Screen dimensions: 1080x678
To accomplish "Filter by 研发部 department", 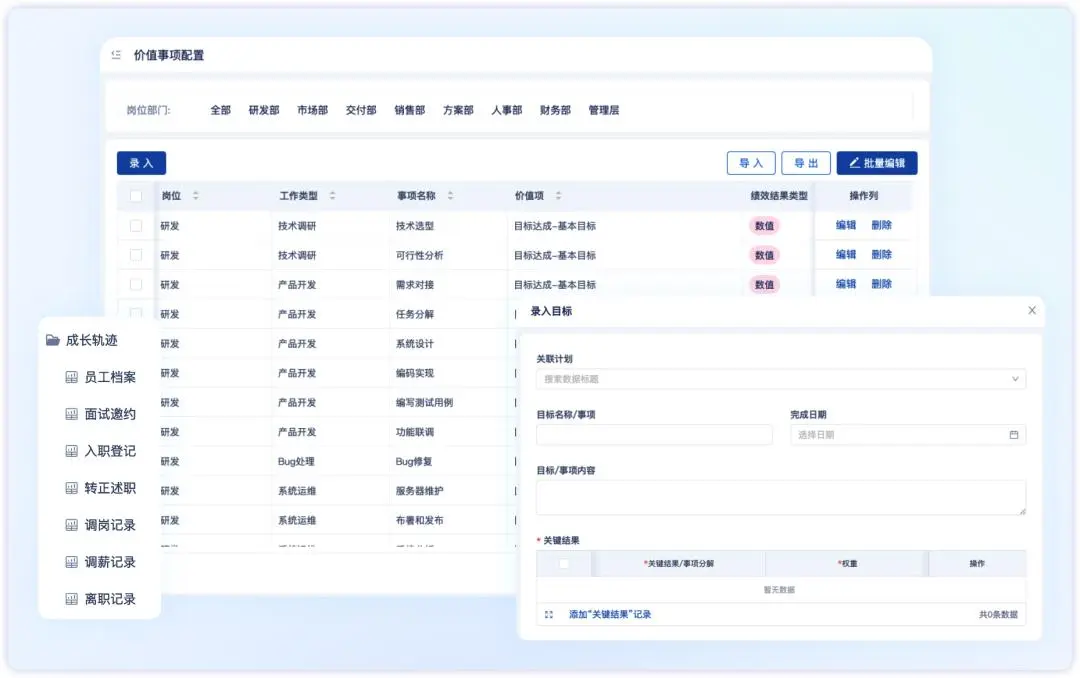I will (x=264, y=110).
